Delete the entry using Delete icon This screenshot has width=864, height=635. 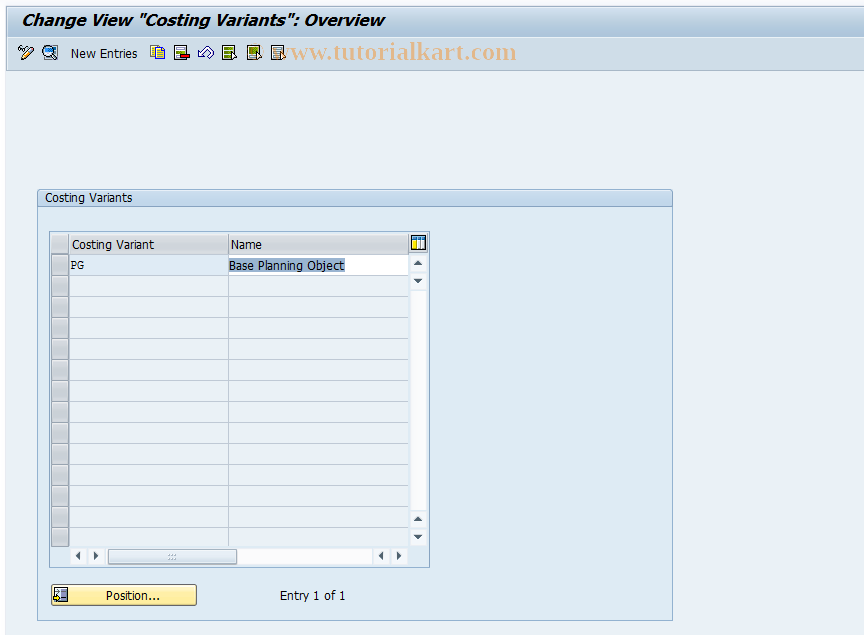pyautogui.click(x=181, y=52)
